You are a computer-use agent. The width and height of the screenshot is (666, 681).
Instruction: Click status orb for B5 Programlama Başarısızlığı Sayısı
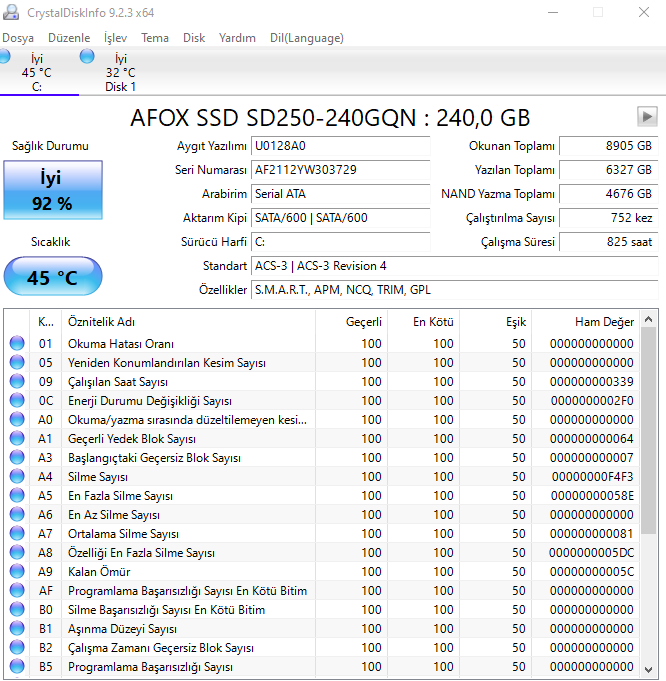(17, 666)
